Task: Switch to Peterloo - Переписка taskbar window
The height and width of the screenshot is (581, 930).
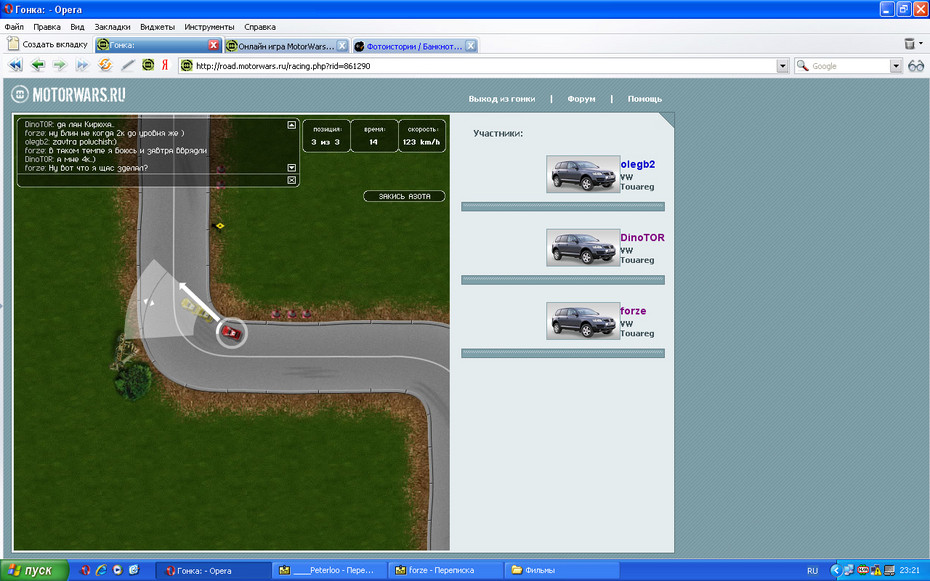Action: (330, 570)
